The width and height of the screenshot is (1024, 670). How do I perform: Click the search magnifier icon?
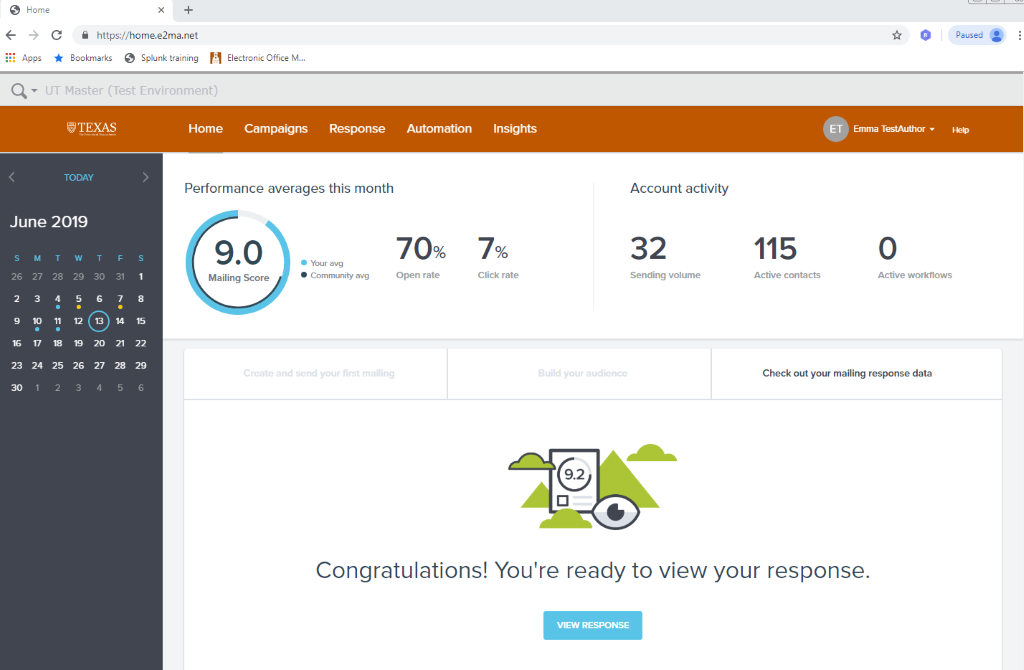18,91
